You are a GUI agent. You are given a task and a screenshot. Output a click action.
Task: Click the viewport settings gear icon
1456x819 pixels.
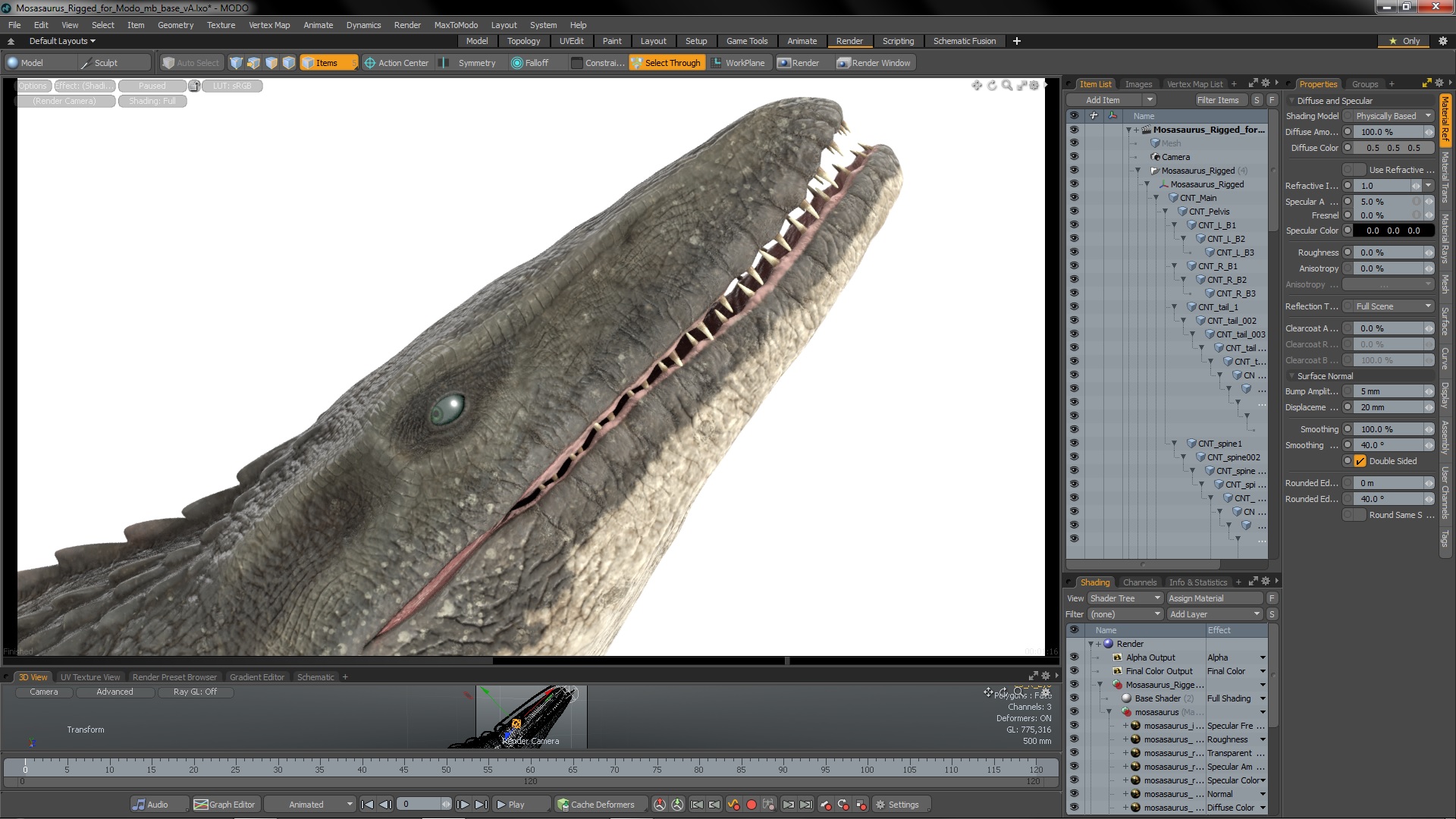(x=1034, y=86)
